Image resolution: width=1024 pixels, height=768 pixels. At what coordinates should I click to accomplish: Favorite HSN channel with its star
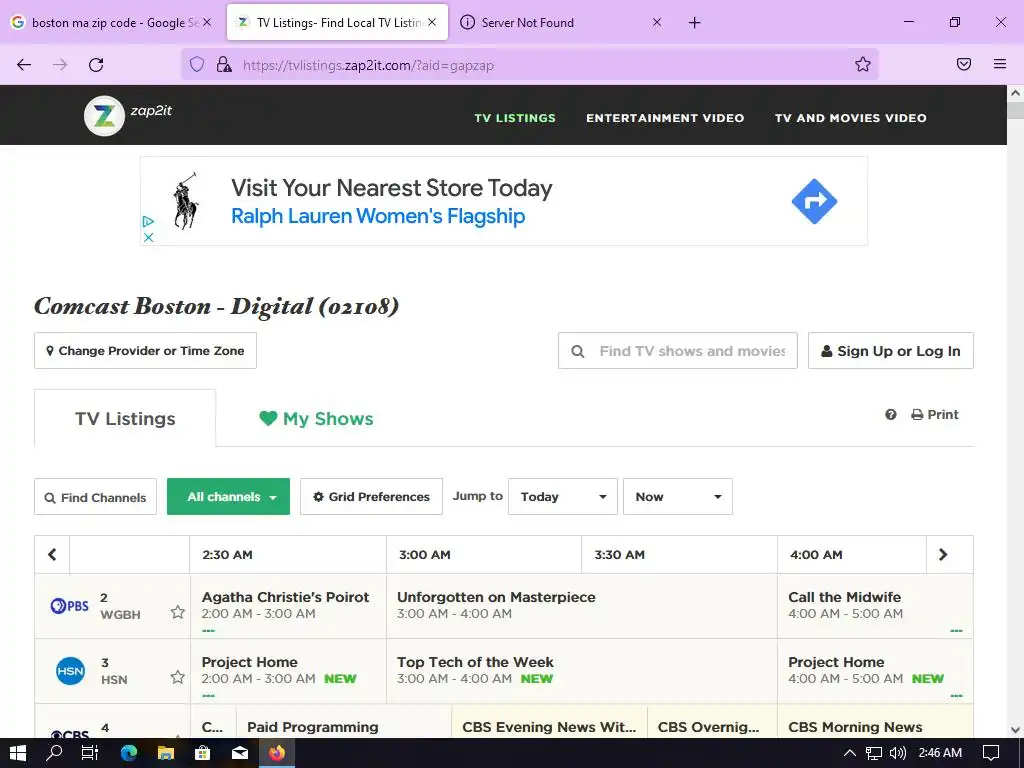pyautogui.click(x=178, y=677)
